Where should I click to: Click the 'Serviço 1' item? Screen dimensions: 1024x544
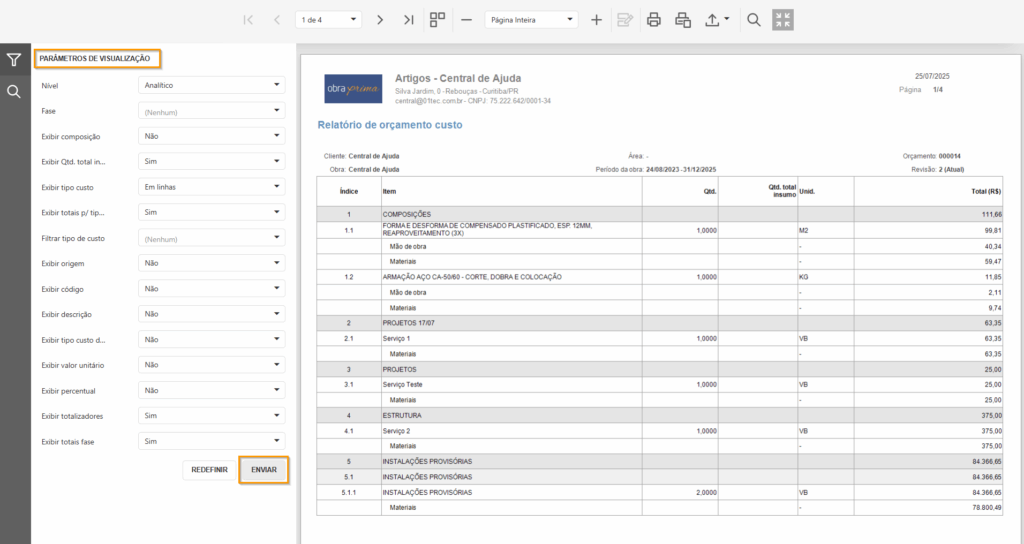[x=396, y=338]
